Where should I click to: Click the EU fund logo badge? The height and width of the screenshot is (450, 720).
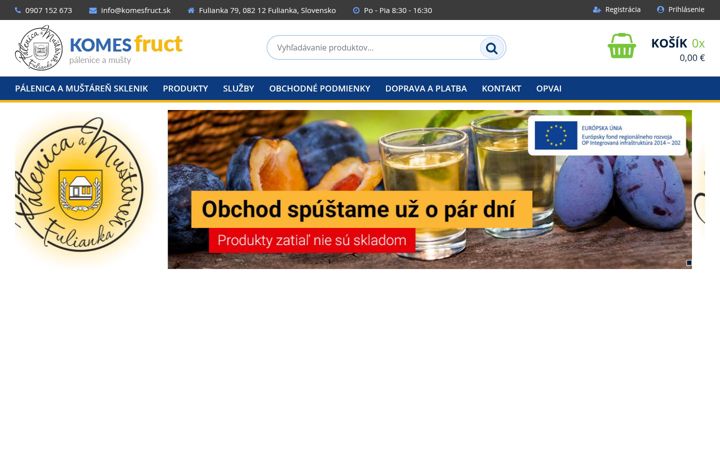coord(607,135)
